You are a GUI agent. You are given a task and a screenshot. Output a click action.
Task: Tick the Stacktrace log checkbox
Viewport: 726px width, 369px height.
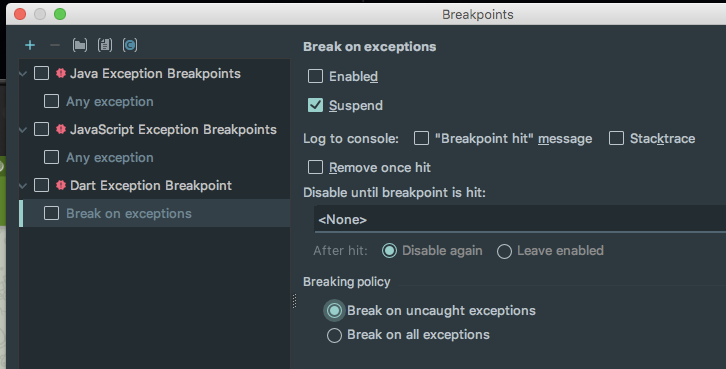click(x=616, y=138)
